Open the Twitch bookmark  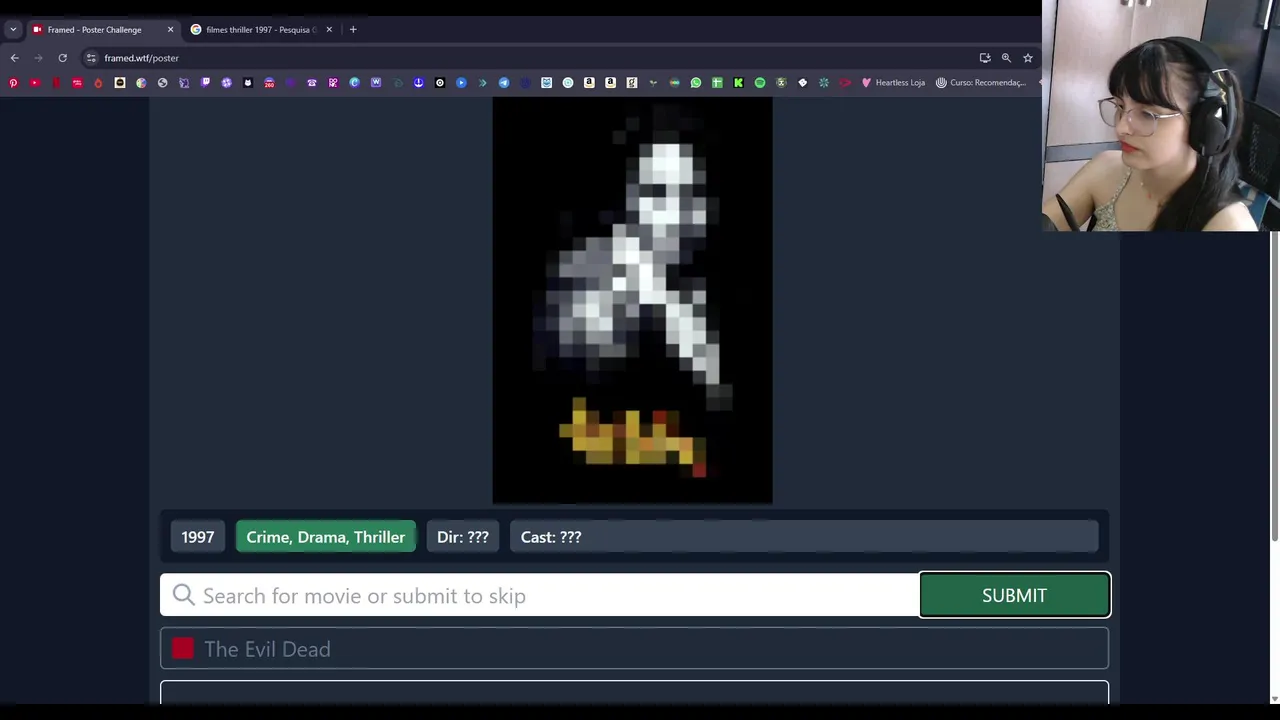tap(205, 83)
